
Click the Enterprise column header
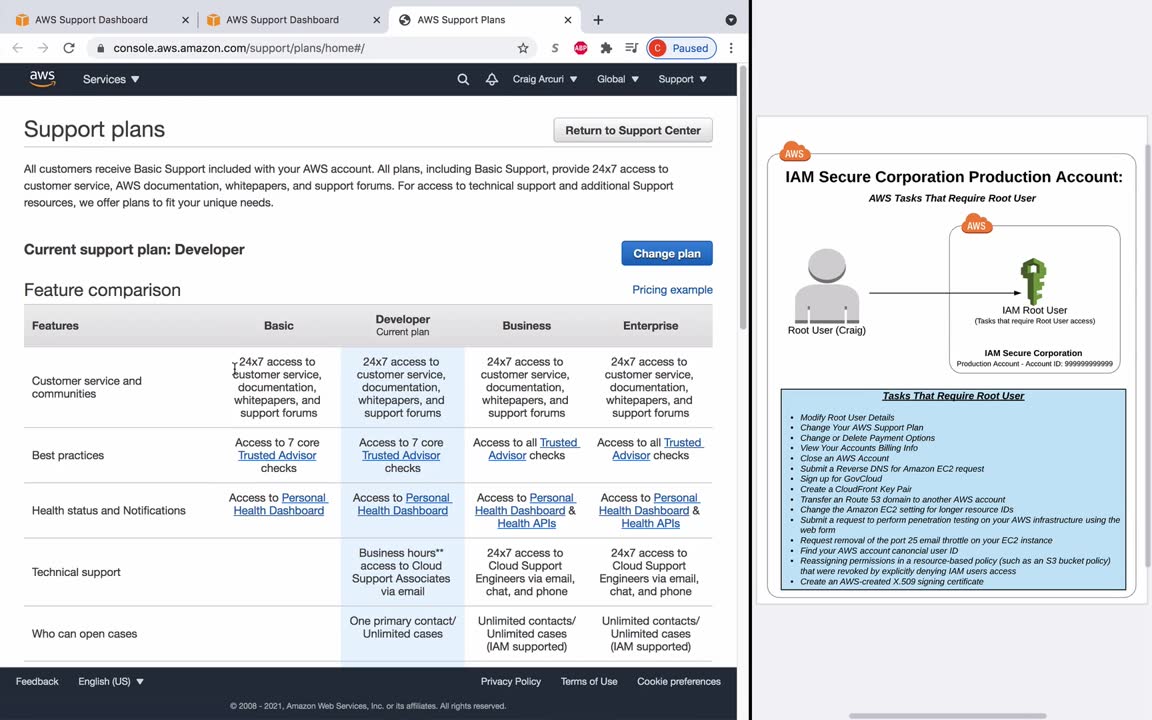(x=650, y=325)
